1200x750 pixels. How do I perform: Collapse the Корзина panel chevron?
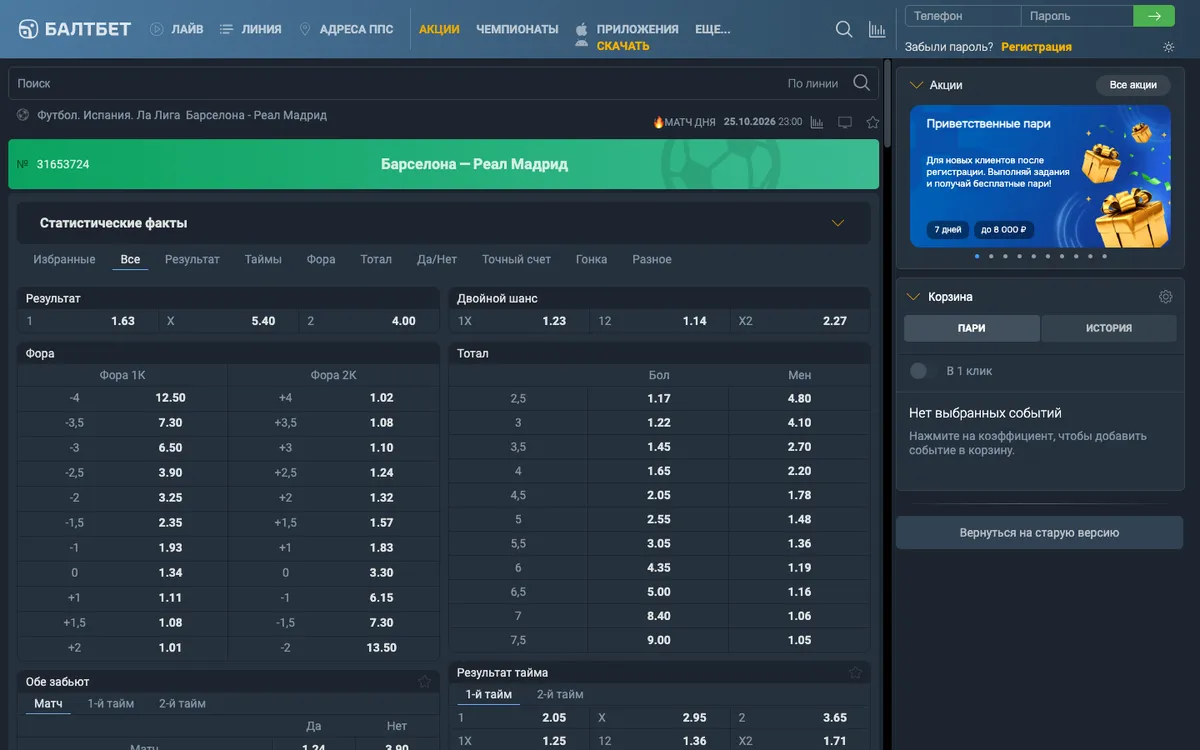pyautogui.click(x=913, y=297)
